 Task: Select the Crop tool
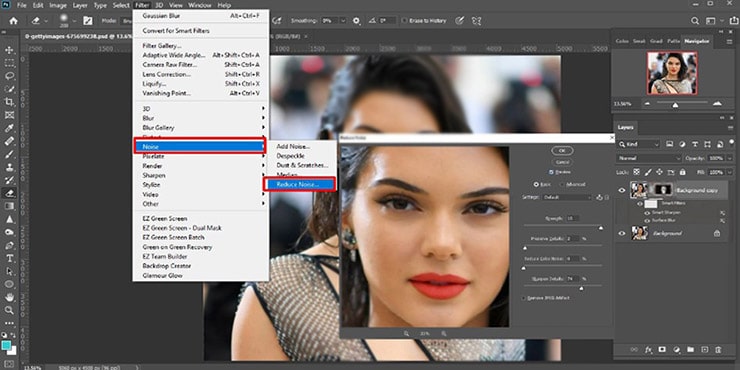(9, 102)
